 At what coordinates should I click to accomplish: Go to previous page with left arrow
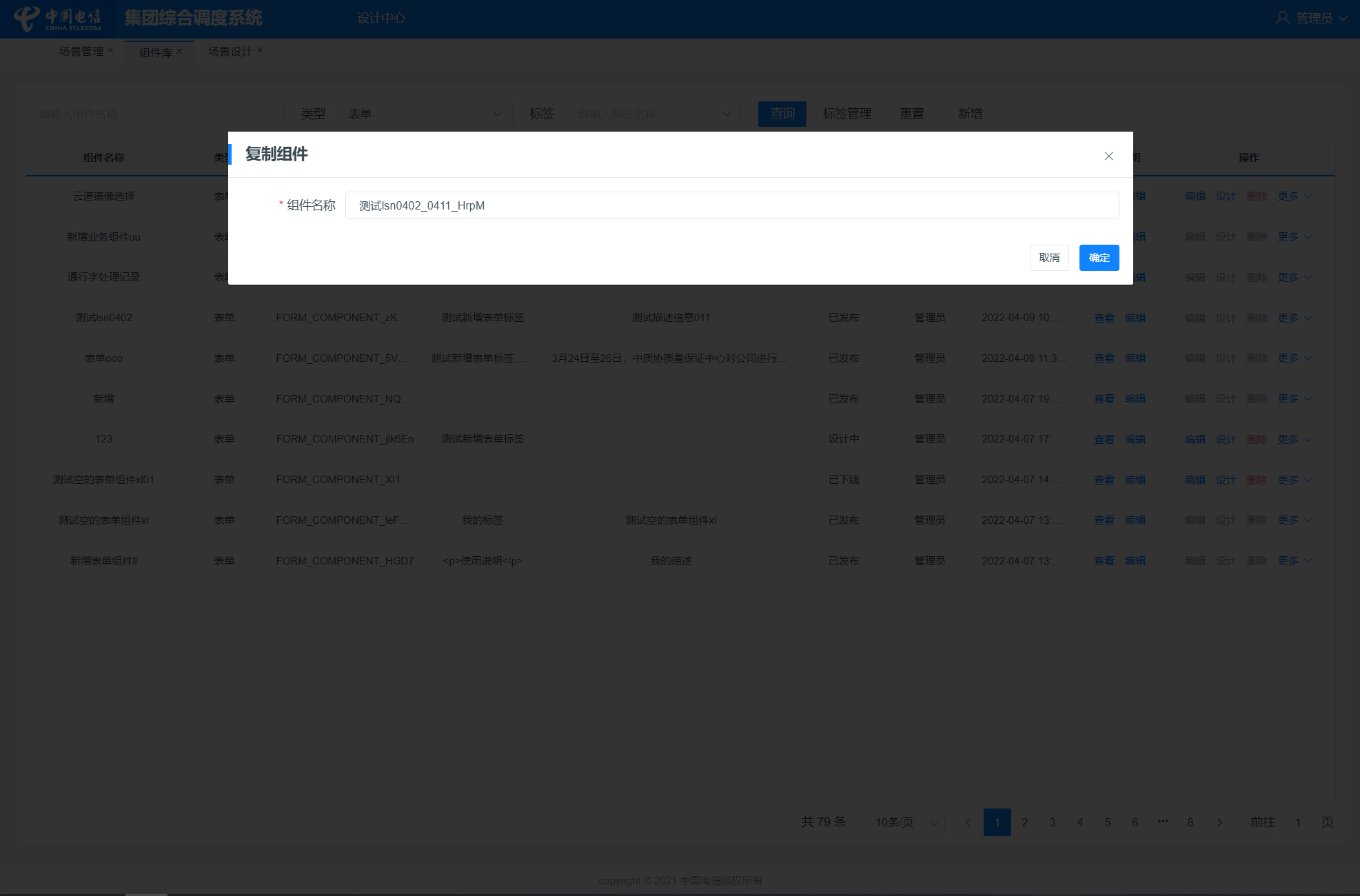(968, 822)
